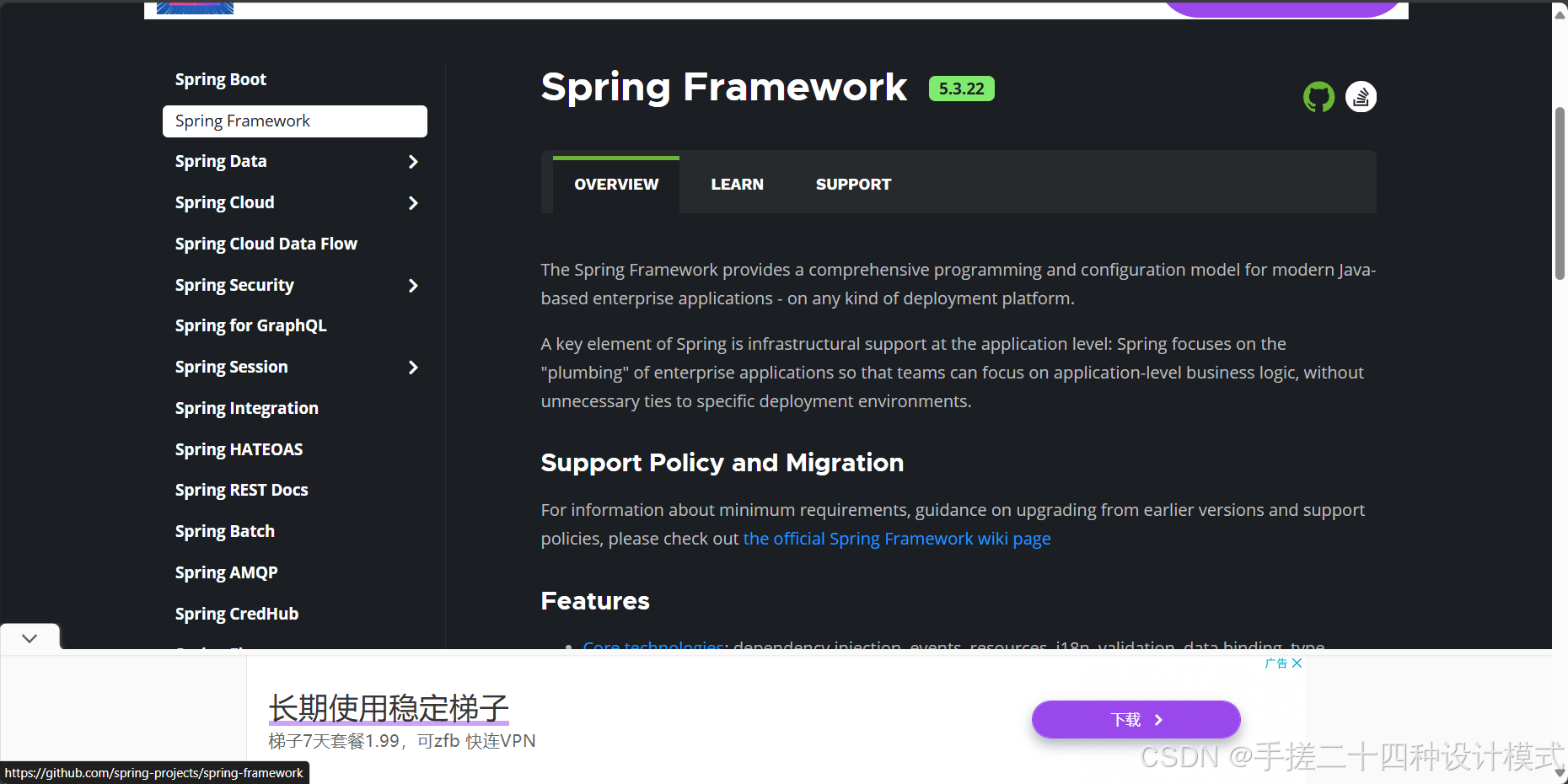
Task: Open Spring REST Docs link
Action: [x=242, y=491]
